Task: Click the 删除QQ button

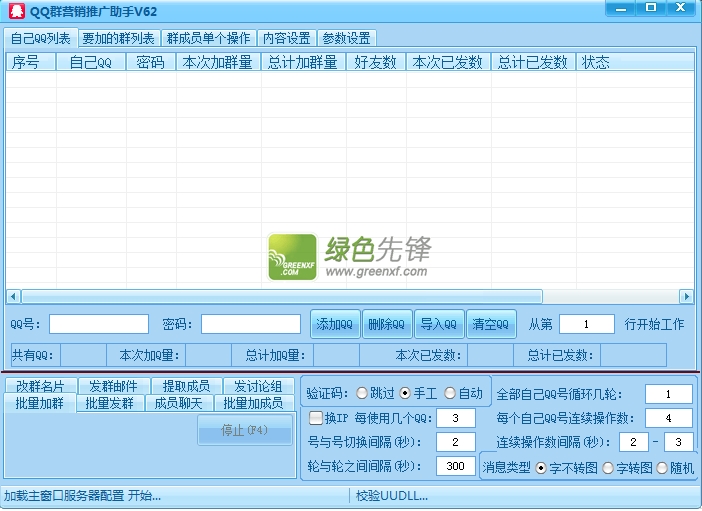Action: tap(387, 324)
